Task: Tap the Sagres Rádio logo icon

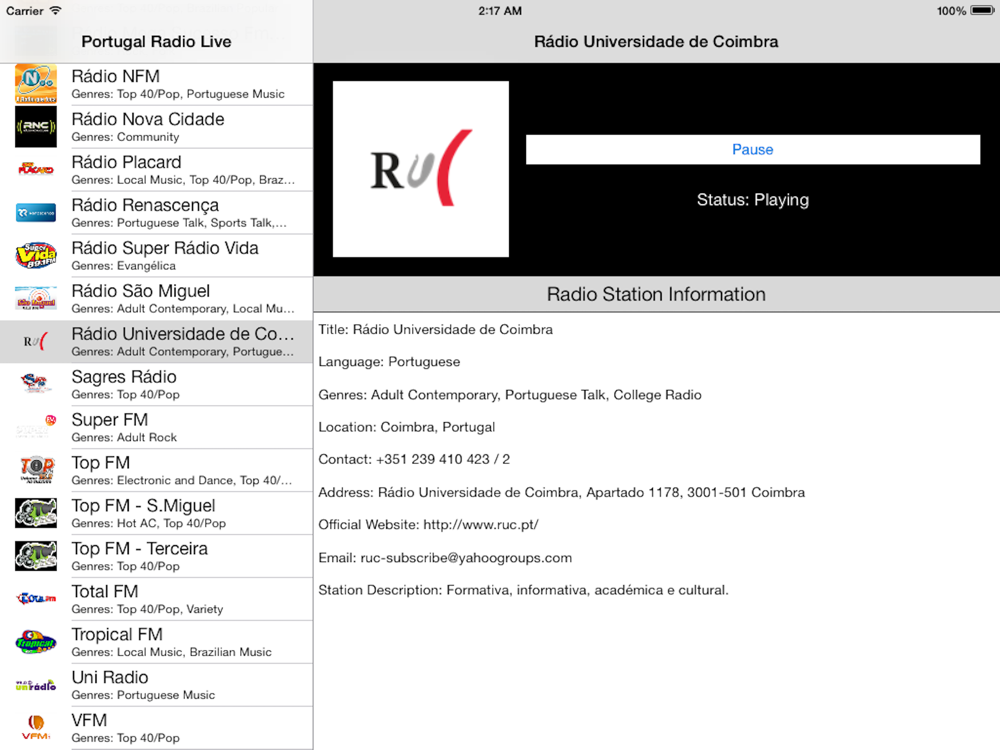Action: (x=36, y=384)
